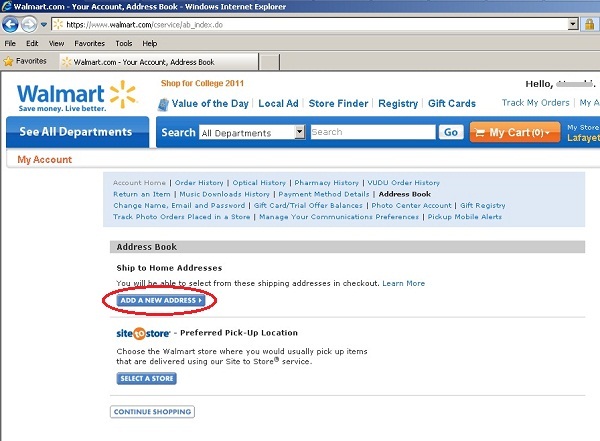Select the Walmart.com Address Book tab
Screen dimensions: 600x441
coord(159,62)
